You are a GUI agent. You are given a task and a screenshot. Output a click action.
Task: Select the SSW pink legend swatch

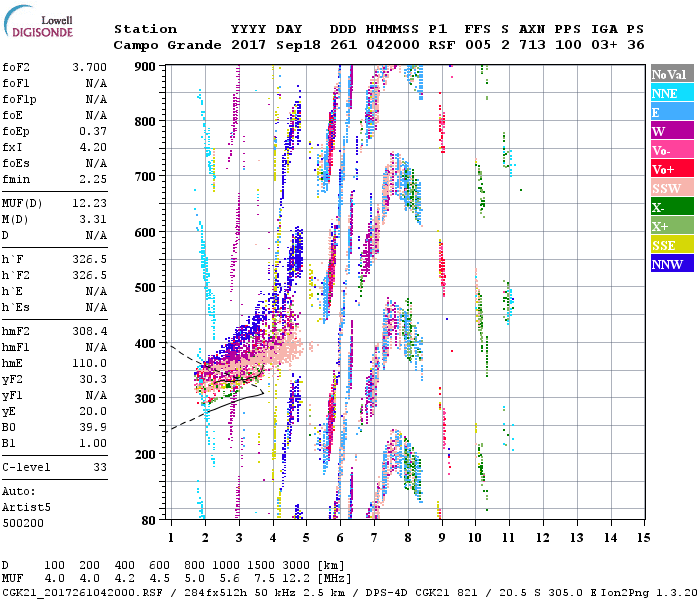669,188
